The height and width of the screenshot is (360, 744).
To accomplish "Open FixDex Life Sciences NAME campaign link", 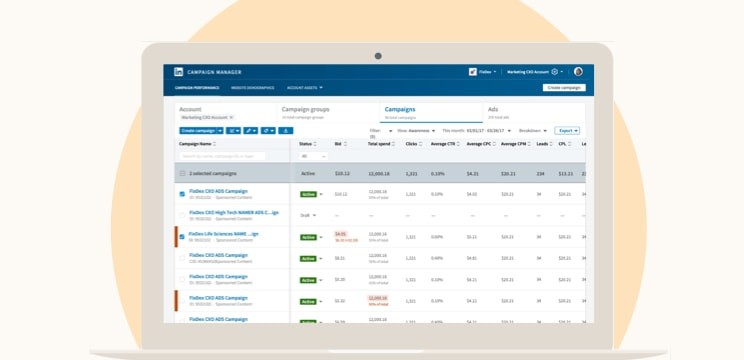I will point(223,234).
